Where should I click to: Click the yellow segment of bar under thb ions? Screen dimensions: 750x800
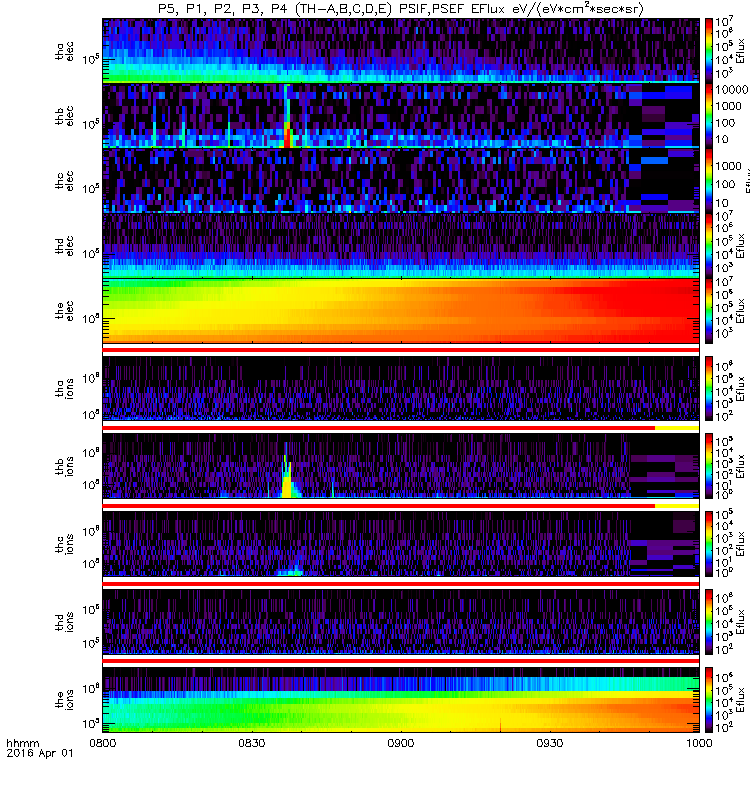677,506
